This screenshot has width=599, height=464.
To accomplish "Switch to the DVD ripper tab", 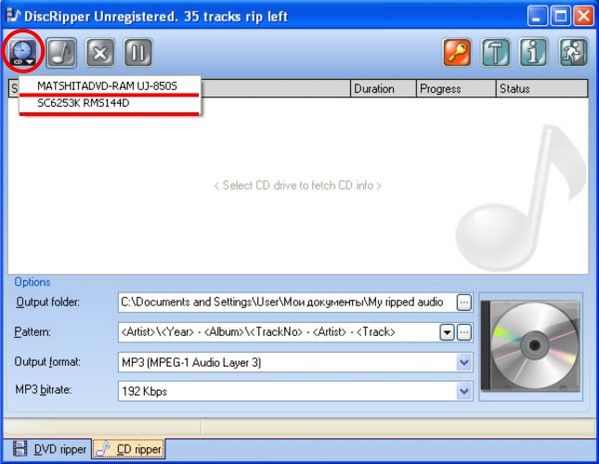I will pyautogui.click(x=50, y=449).
